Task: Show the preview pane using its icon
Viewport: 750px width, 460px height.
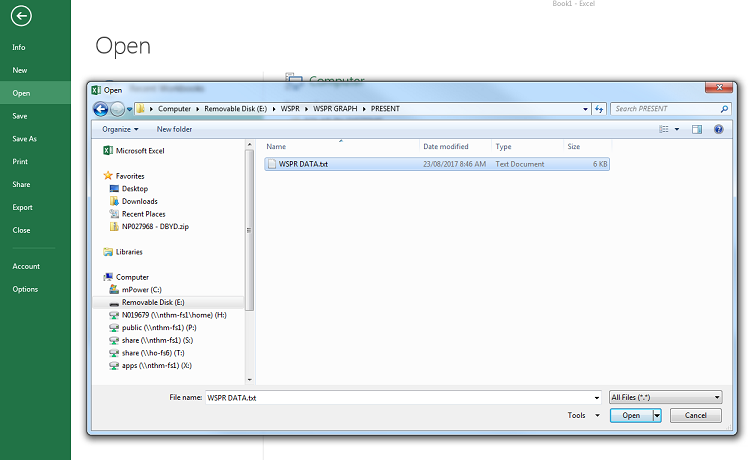Action: [x=697, y=129]
